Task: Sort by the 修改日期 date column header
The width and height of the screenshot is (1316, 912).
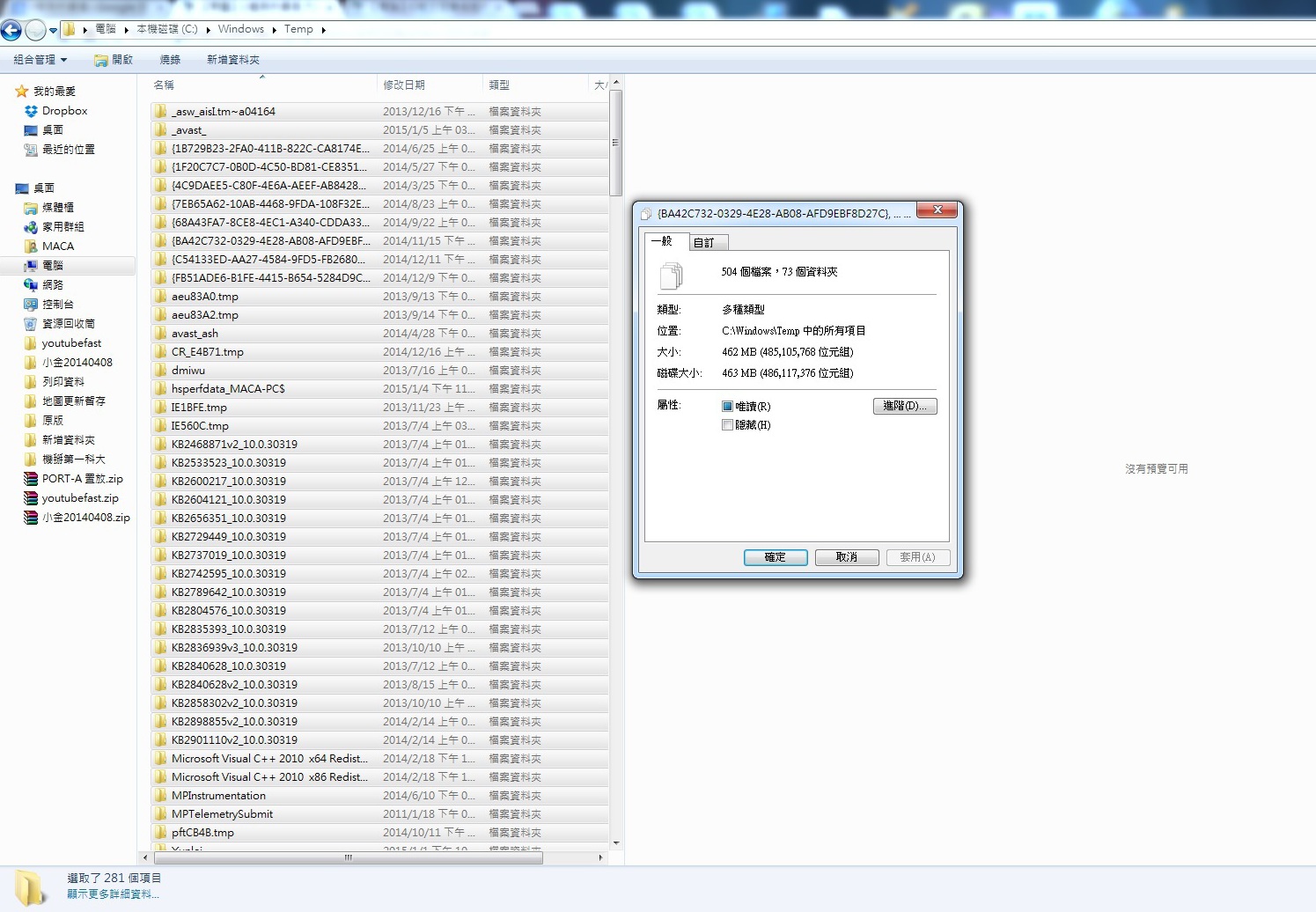Action: (x=430, y=85)
